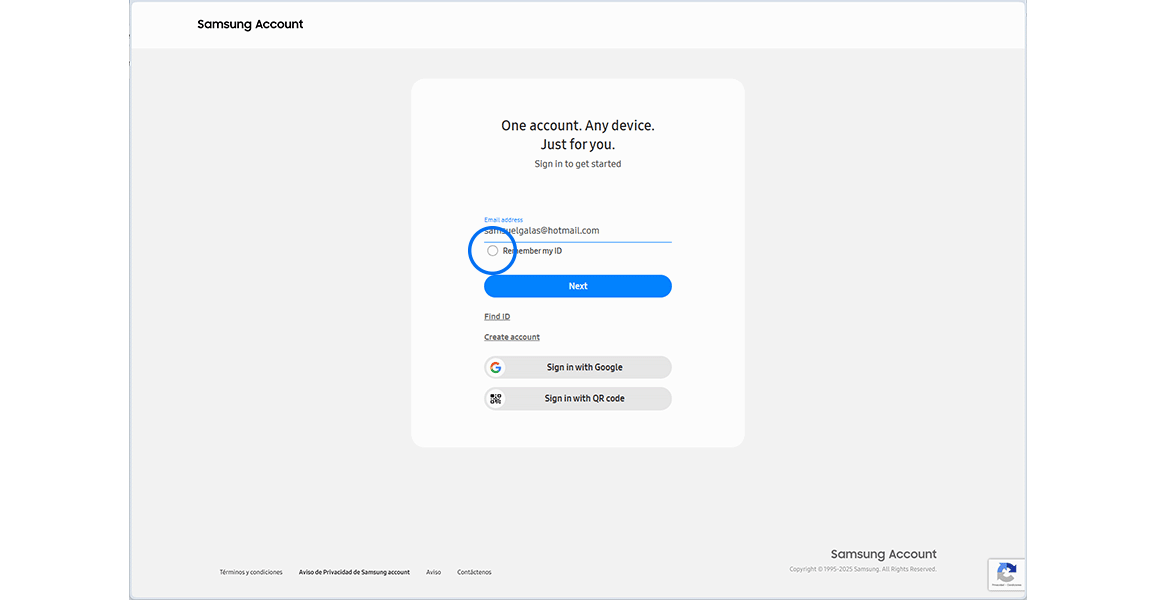Open Aviso de Privacidad de Samsung account
This screenshot has height=600, width=1156.
pyautogui.click(x=354, y=571)
